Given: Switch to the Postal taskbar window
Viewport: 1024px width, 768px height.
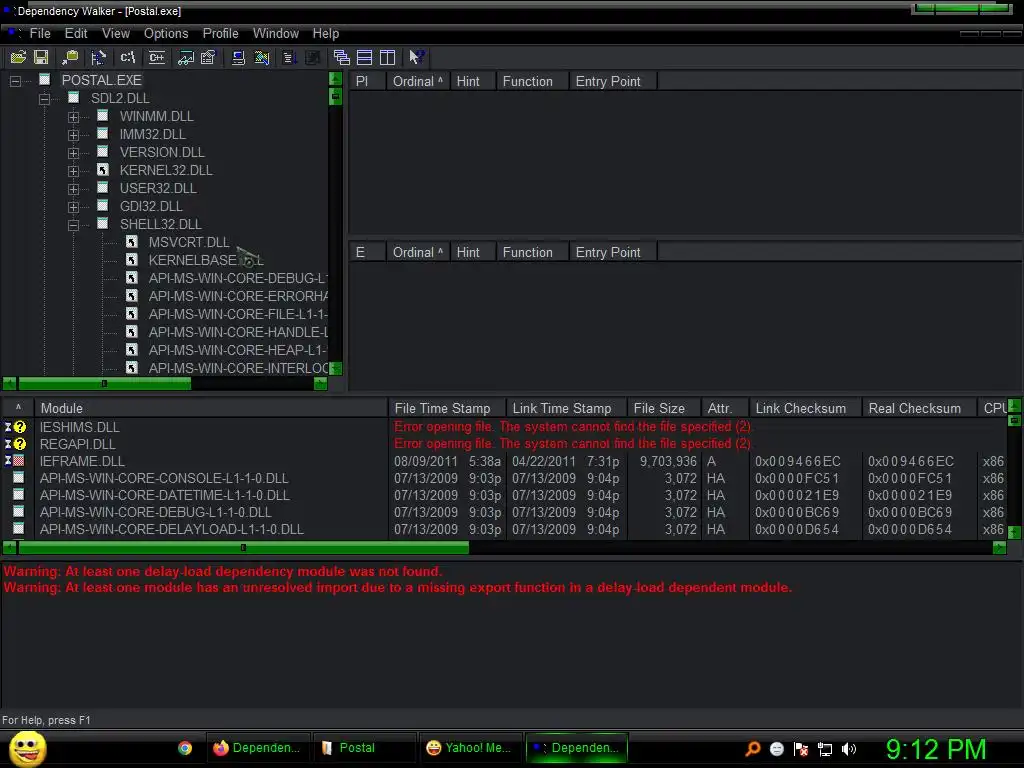Looking at the screenshot, I should (364, 748).
